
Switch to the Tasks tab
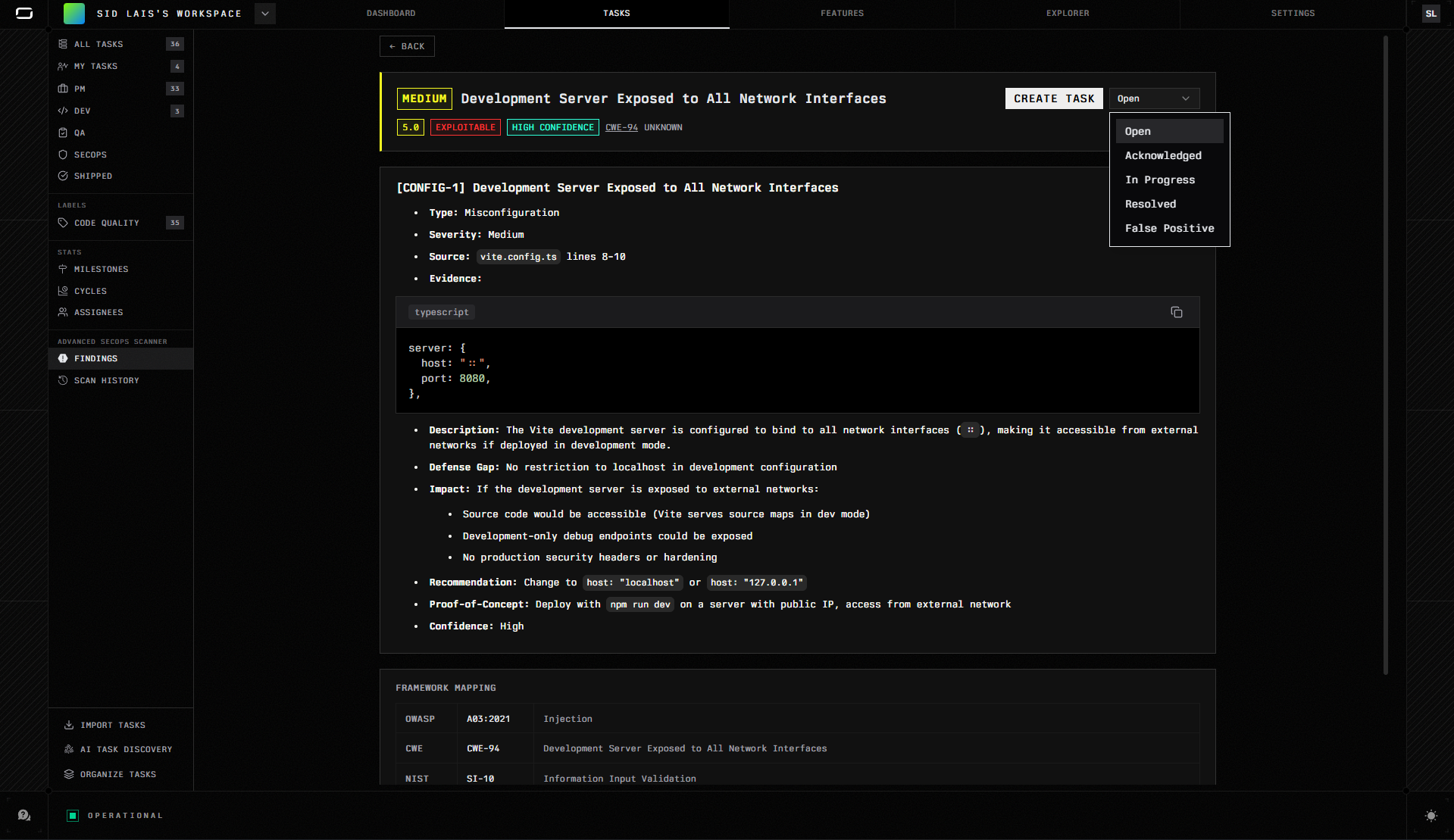[617, 14]
